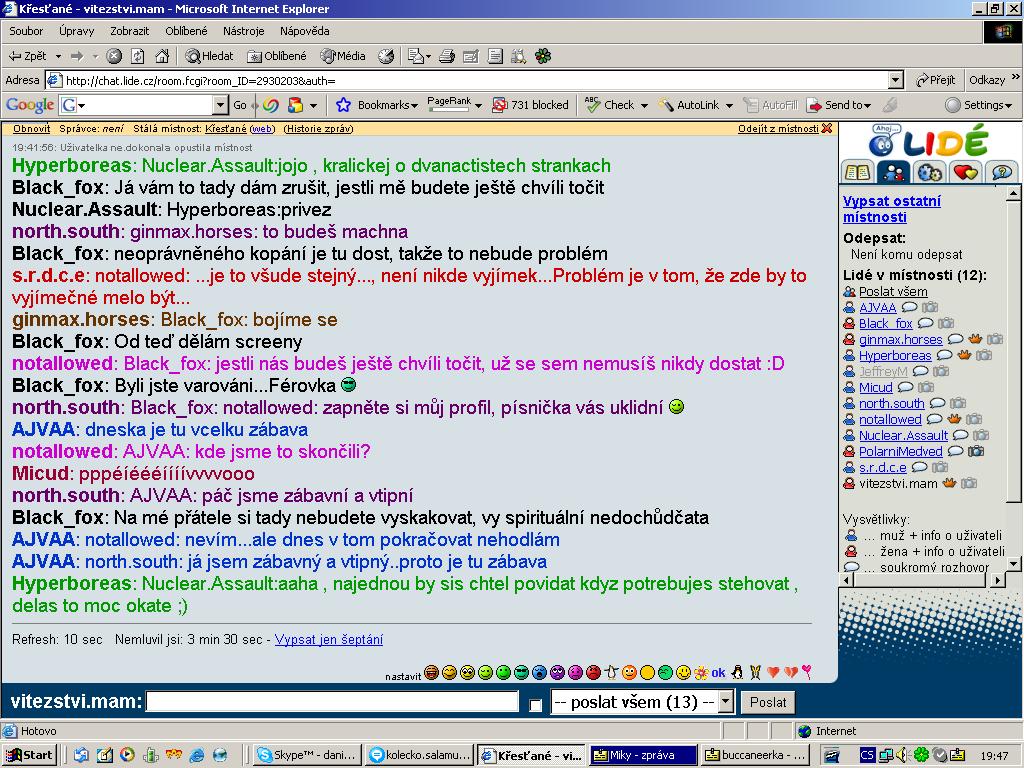Screen dimensions: 1024x768
Task: View PolarniMedved's photo camera icon
Action: pos(976,451)
